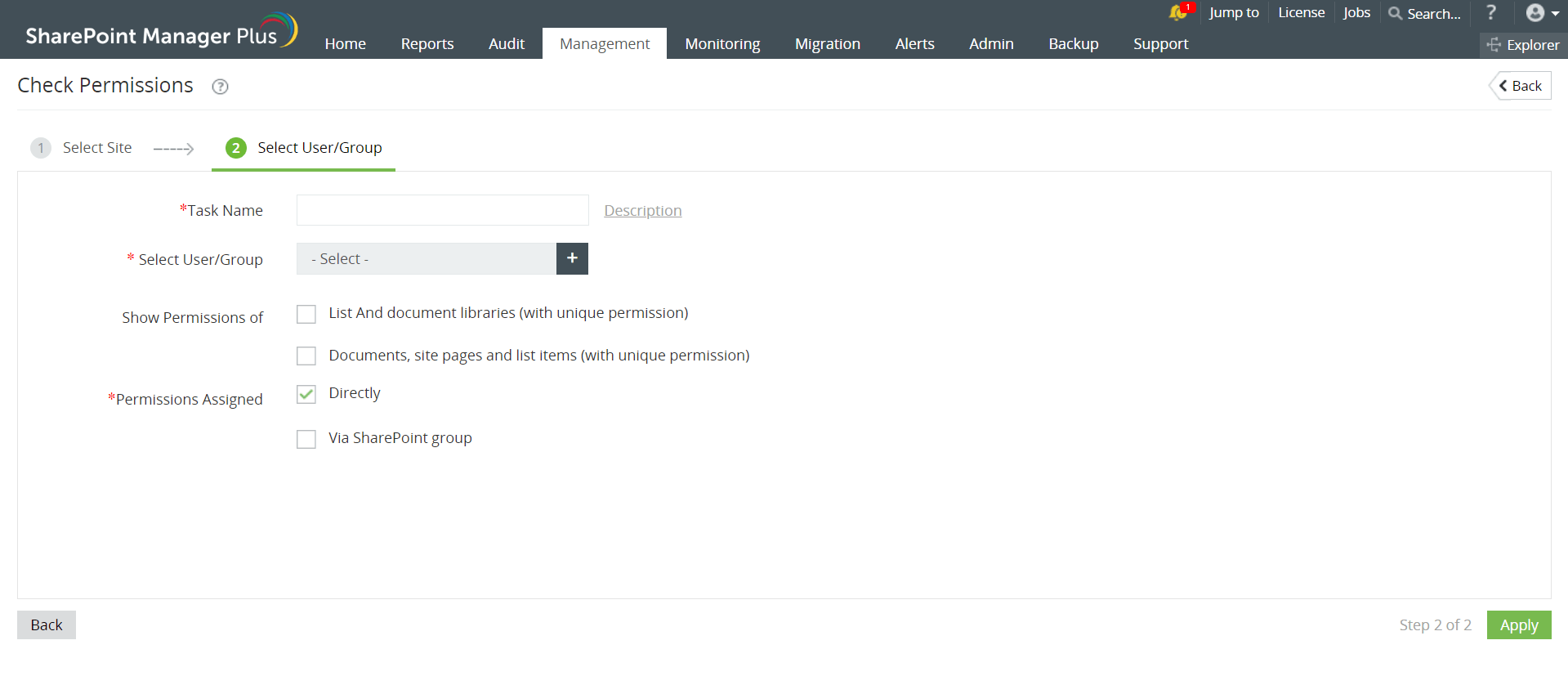The width and height of the screenshot is (1568, 685).
Task: Open the Jump to menu
Action: [1234, 12]
